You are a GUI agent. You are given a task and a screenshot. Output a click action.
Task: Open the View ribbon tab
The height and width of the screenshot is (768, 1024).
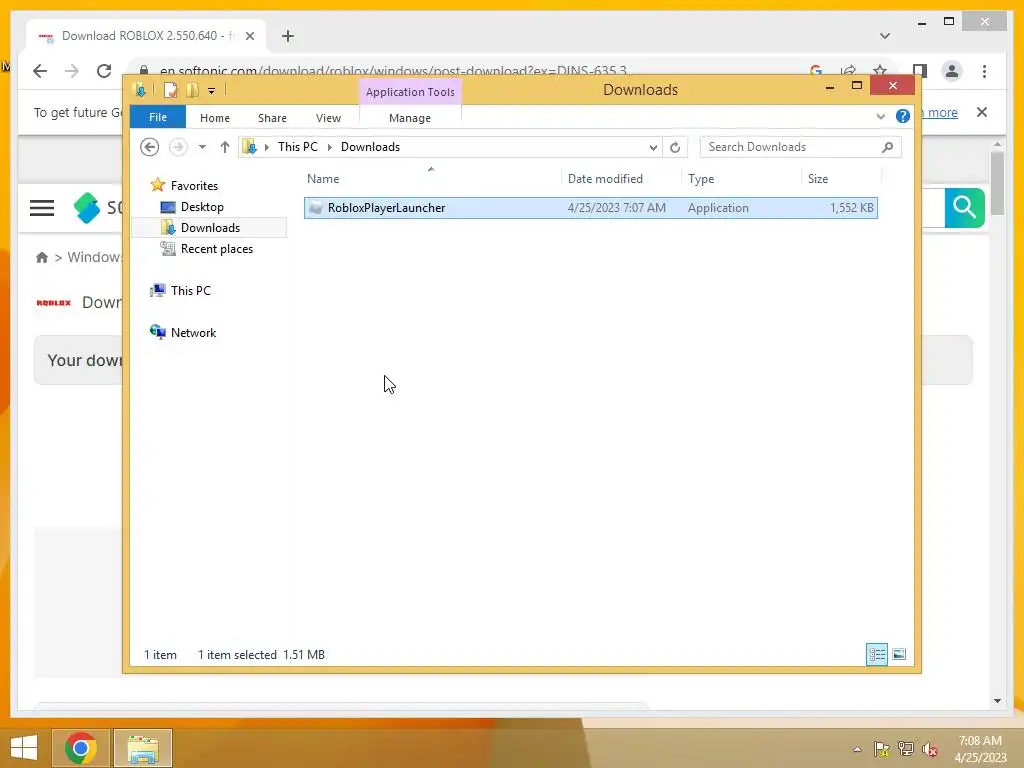coord(328,118)
